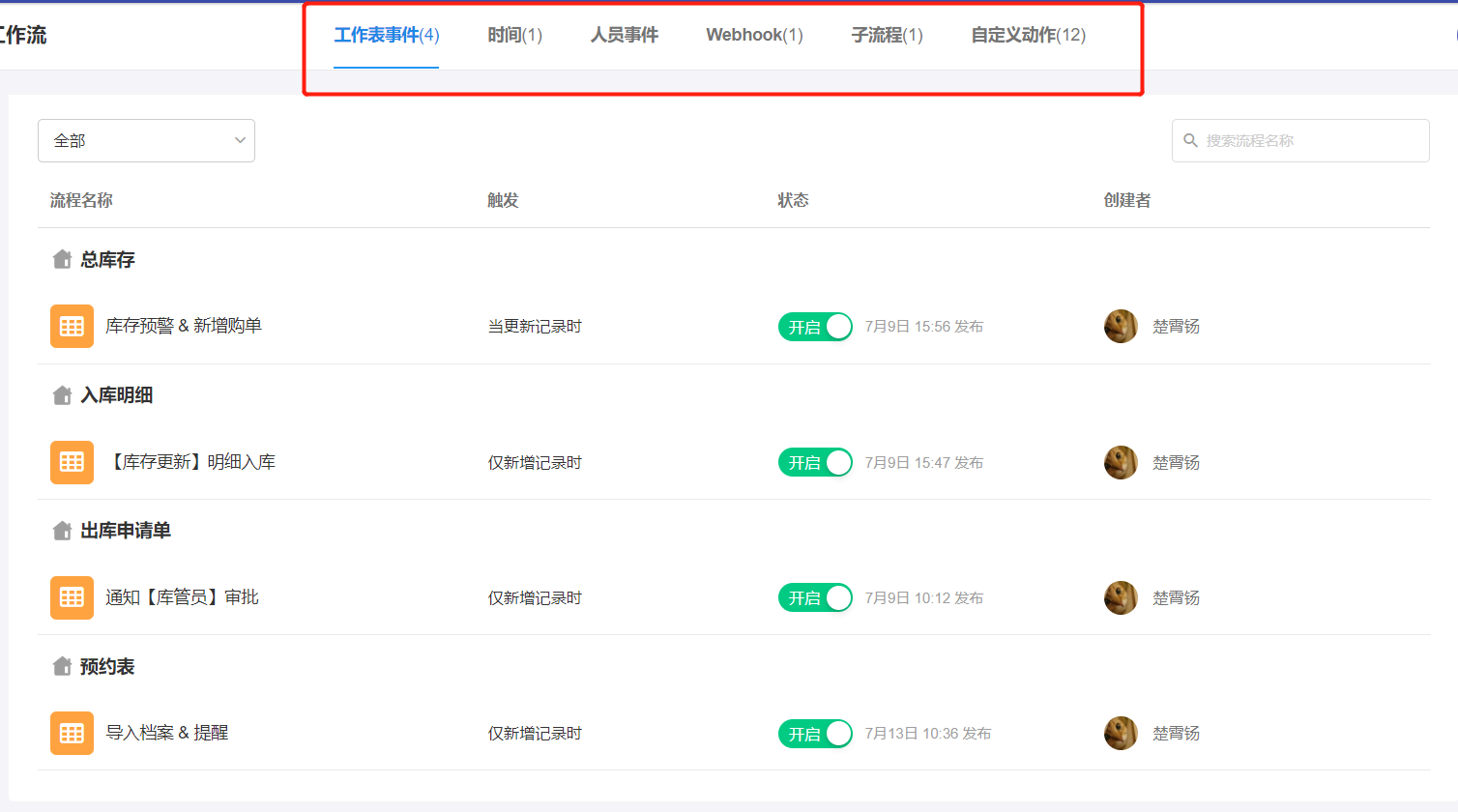Select the 预约表 group heading

(x=107, y=666)
